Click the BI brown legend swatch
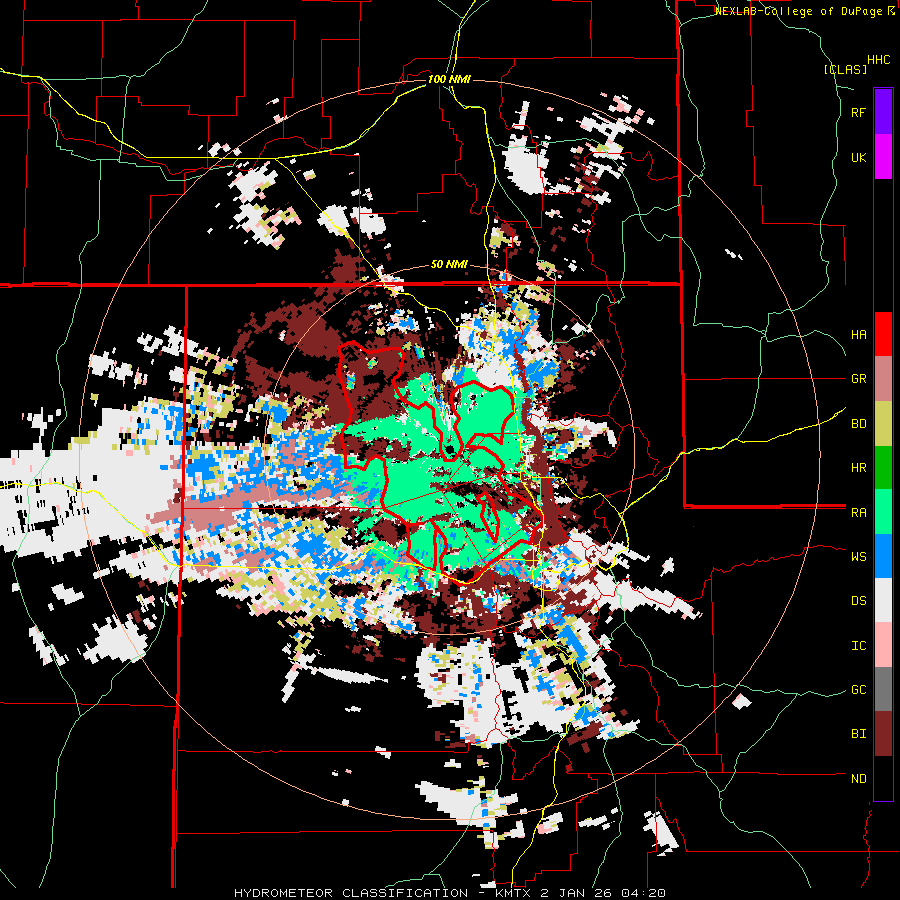The height and width of the screenshot is (900, 900). 883,734
